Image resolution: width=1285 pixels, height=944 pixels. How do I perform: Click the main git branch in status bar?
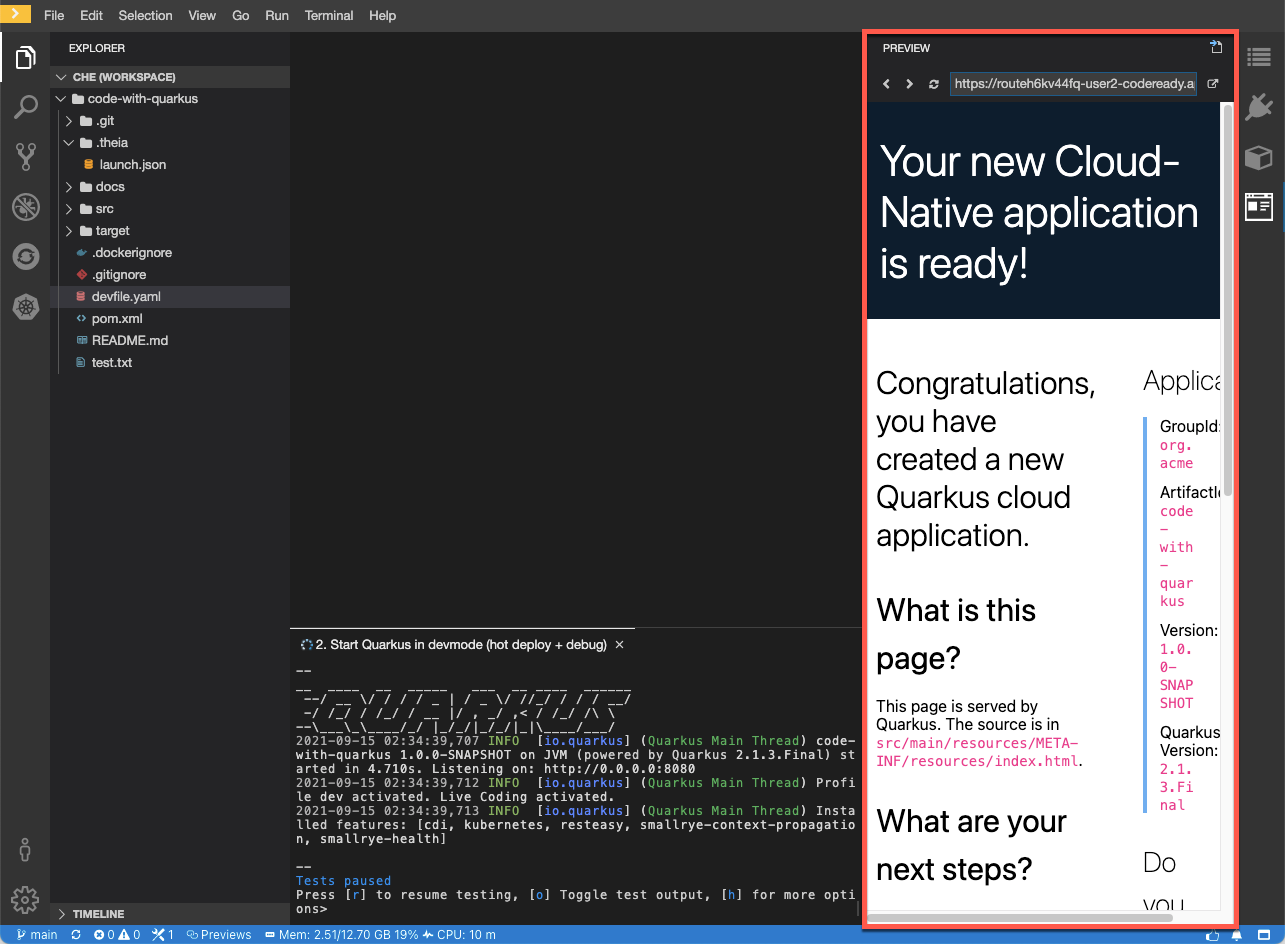36,935
